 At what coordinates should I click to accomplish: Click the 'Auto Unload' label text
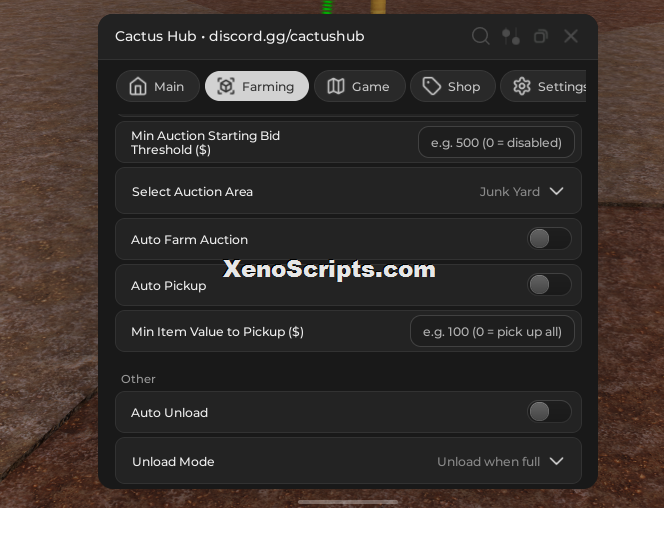(x=169, y=413)
